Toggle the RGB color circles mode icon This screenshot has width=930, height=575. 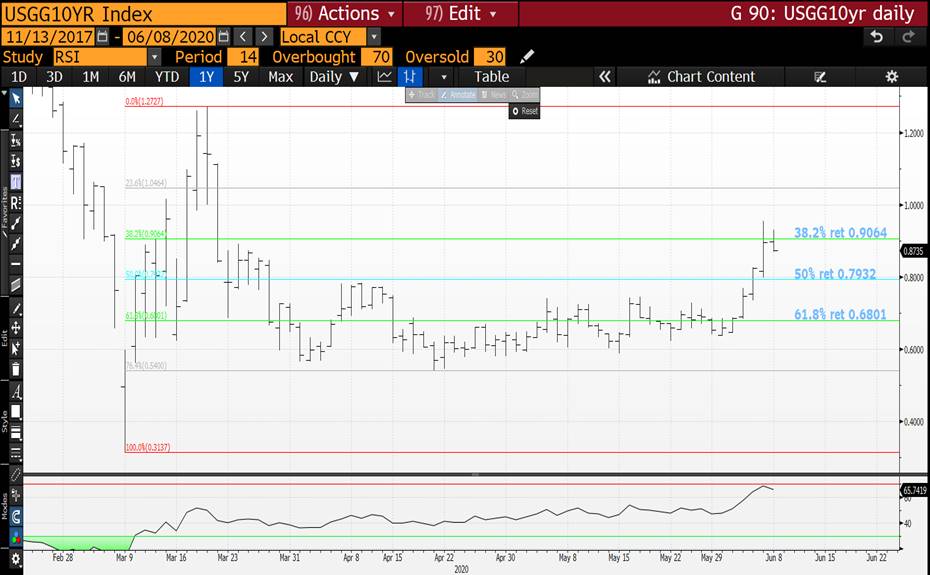point(16,537)
